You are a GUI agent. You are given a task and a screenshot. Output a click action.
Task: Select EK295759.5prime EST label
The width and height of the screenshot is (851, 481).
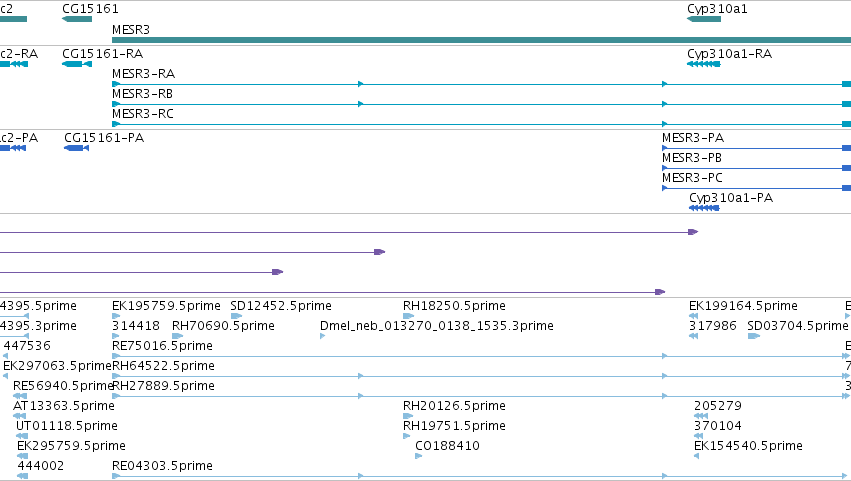(x=72, y=447)
